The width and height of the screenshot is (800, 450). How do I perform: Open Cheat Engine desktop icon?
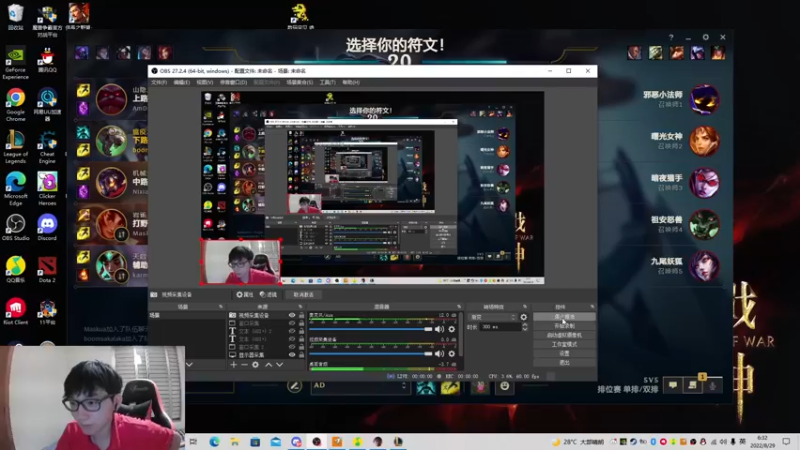pyautogui.click(x=47, y=147)
